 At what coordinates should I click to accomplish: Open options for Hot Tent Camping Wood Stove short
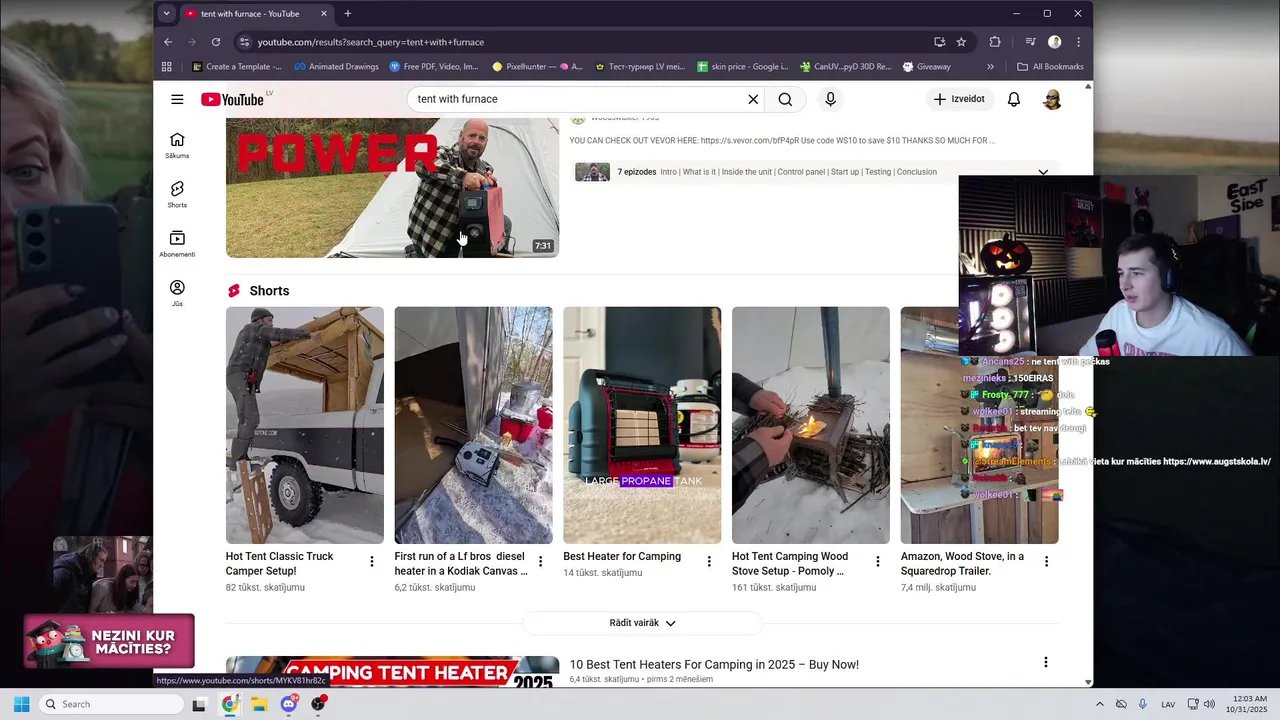click(x=878, y=562)
